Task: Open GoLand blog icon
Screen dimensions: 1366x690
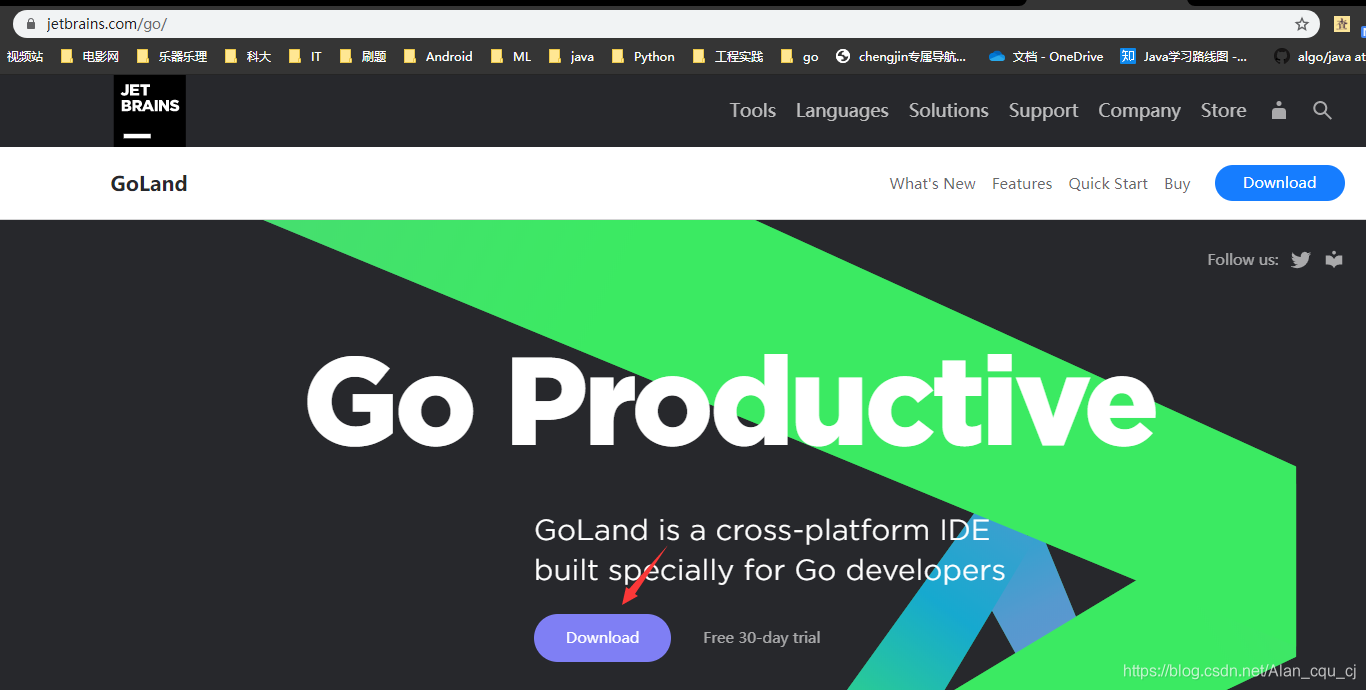Action: (1334, 260)
